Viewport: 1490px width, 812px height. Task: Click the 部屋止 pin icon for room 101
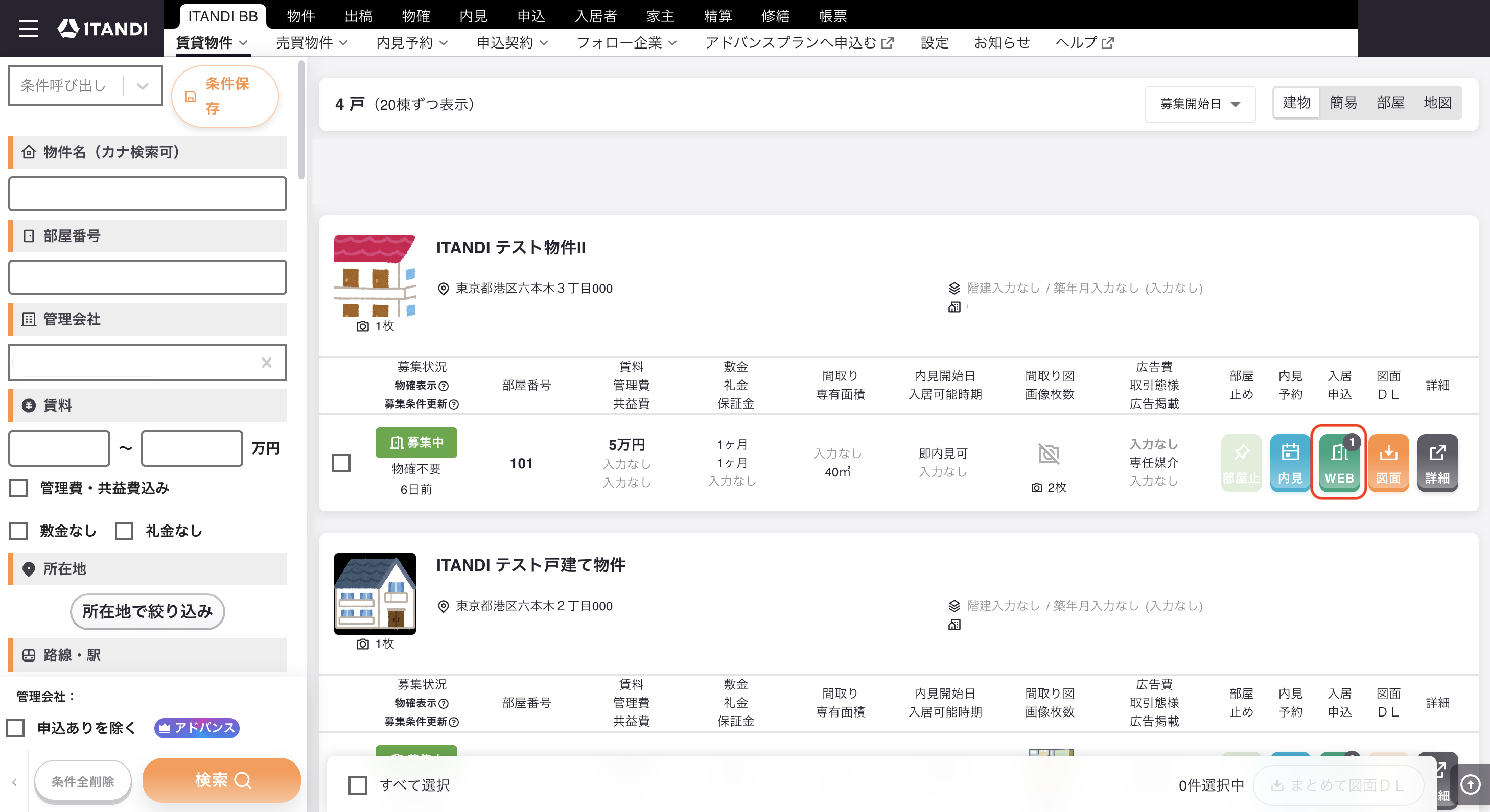1241,462
